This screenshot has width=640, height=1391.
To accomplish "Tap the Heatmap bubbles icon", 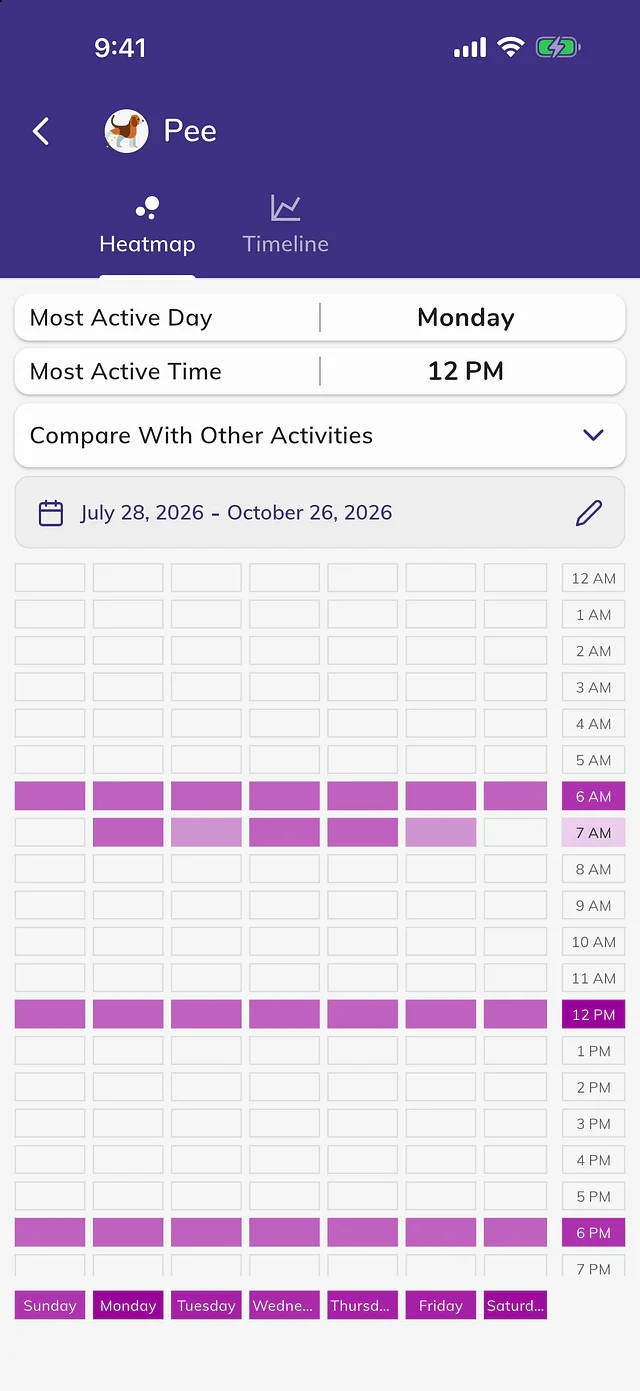I will click(147, 208).
